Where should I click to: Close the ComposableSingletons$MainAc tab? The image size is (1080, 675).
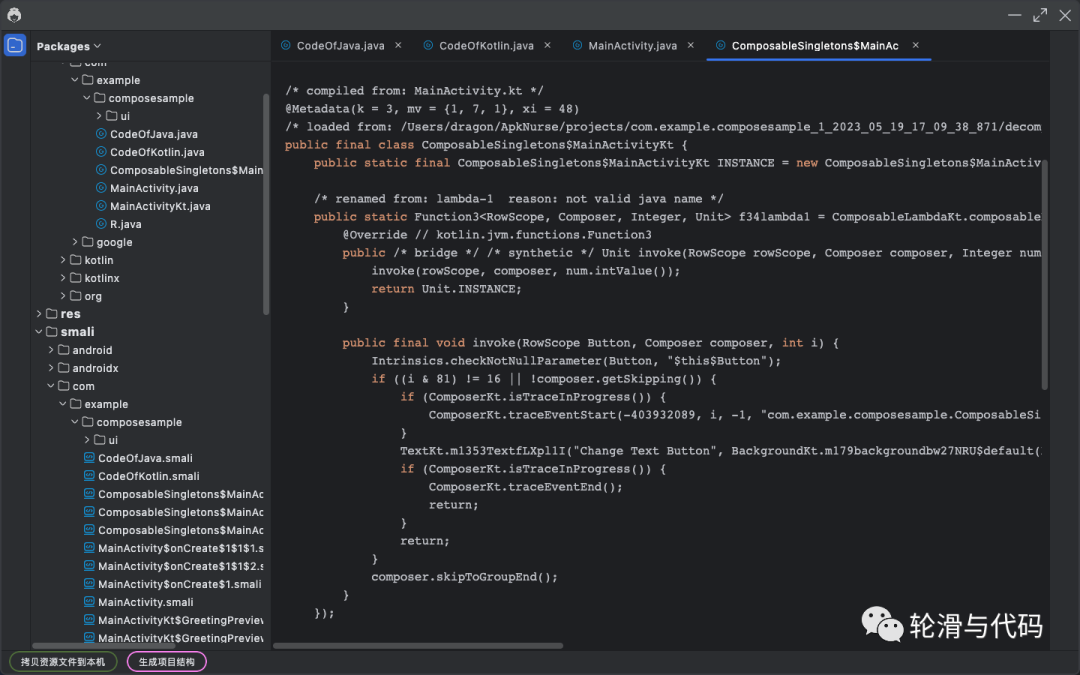(x=915, y=45)
